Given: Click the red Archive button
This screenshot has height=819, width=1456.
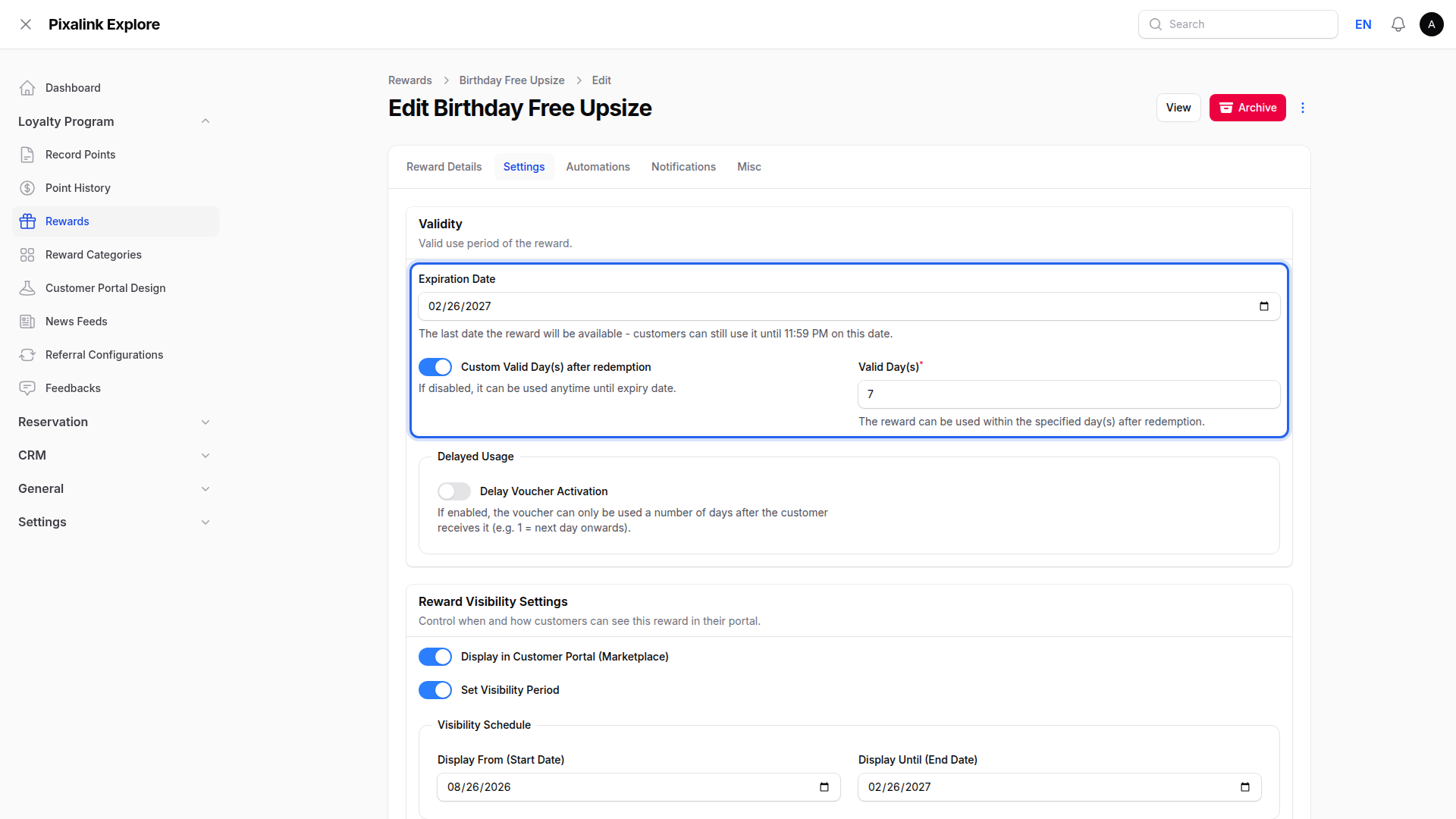Looking at the screenshot, I should point(1247,108).
